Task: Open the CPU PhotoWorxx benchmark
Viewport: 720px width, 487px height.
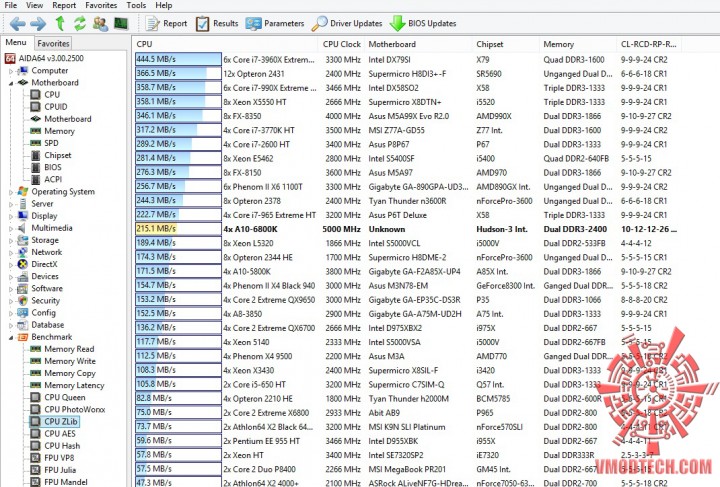Action: click(x=74, y=409)
